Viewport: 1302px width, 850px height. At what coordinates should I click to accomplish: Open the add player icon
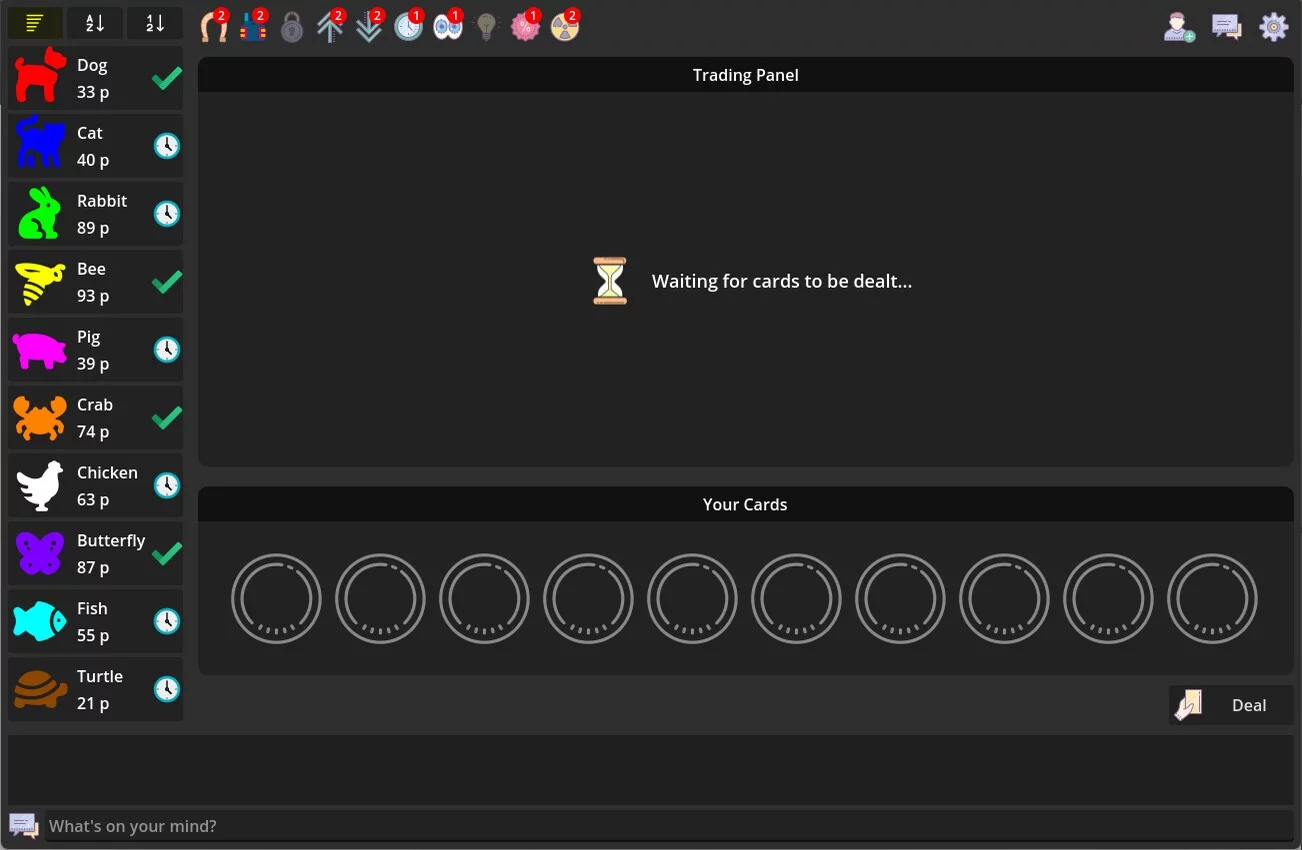tap(1180, 27)
